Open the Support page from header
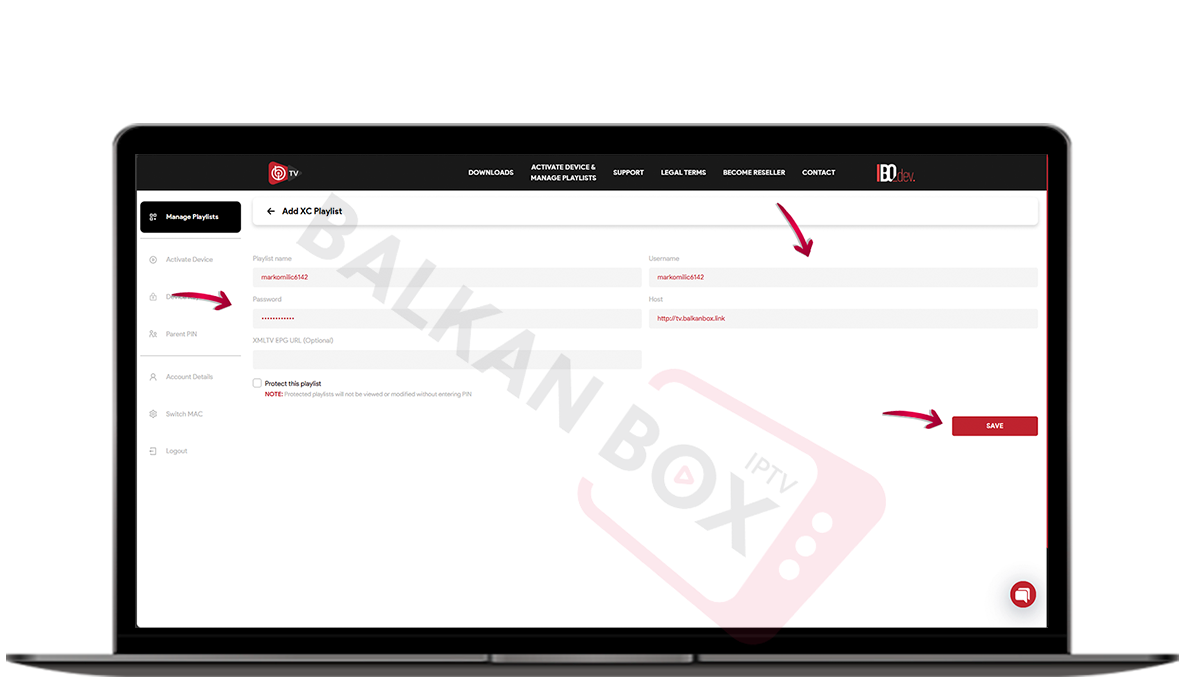Screen dimensions: 1183x679 628,173
